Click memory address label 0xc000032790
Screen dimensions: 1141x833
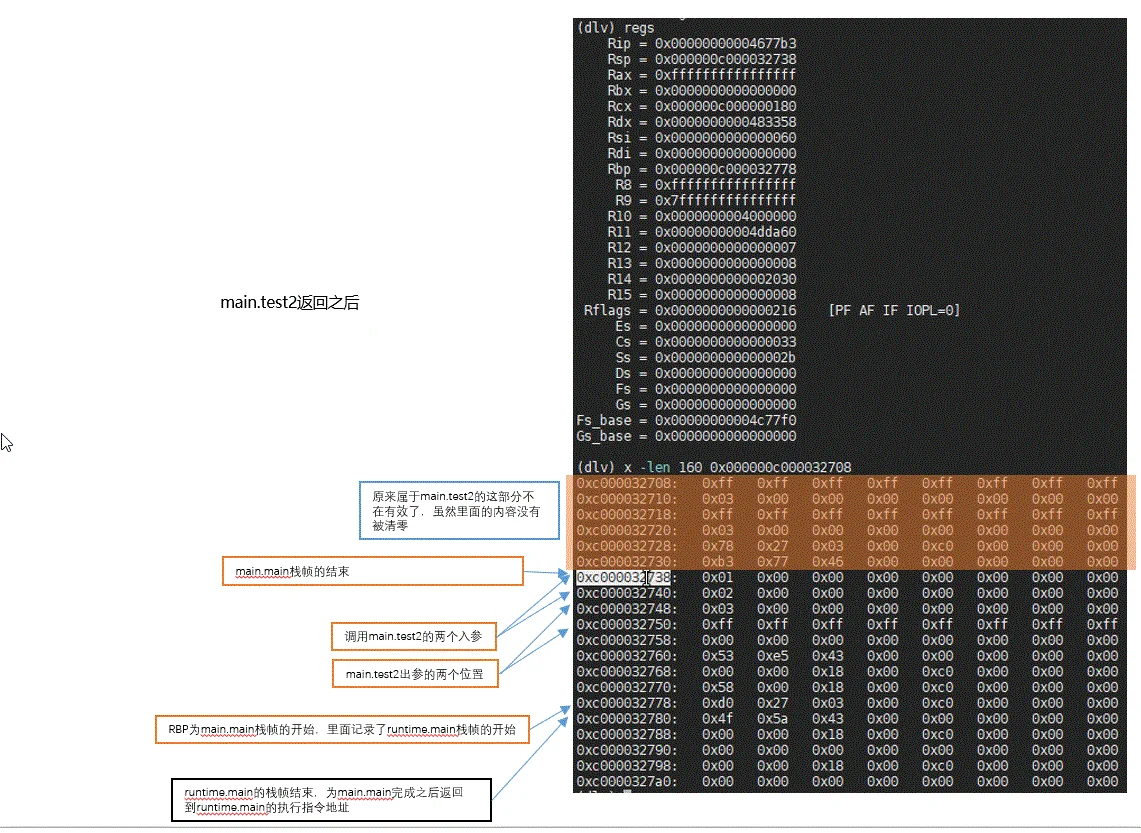coord(627,751)
